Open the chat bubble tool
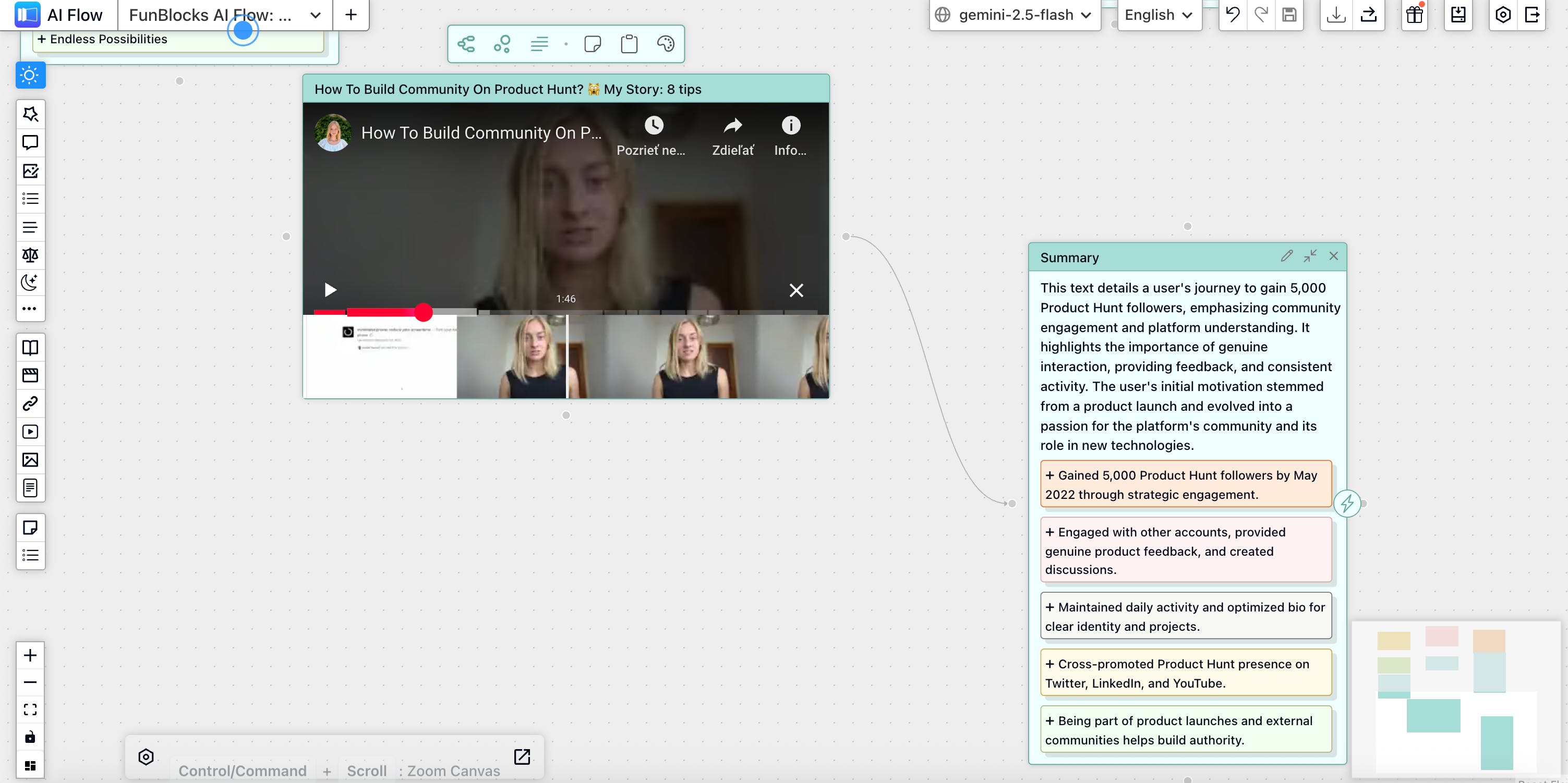The width and height of the screenshot is (1568, 783). tap(30, 142)
